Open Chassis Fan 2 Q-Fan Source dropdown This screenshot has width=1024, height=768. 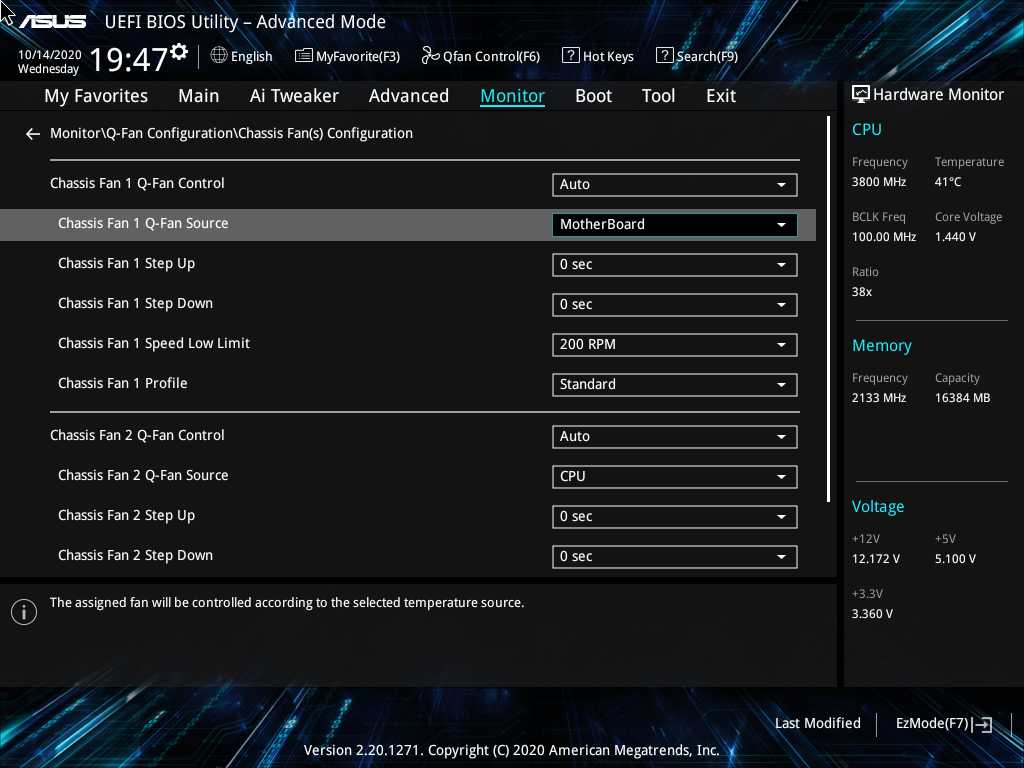point(675,477)
